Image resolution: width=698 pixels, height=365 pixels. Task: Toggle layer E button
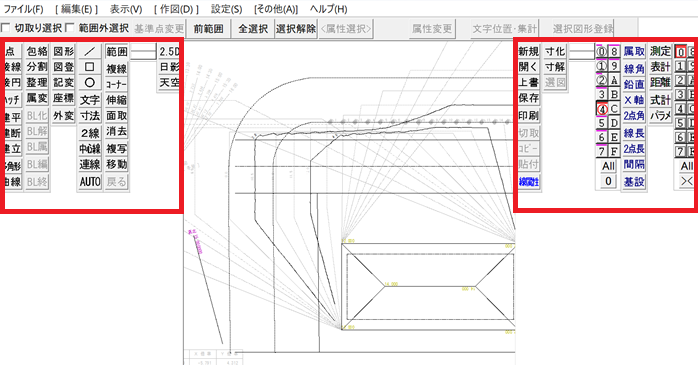[614, 137]
